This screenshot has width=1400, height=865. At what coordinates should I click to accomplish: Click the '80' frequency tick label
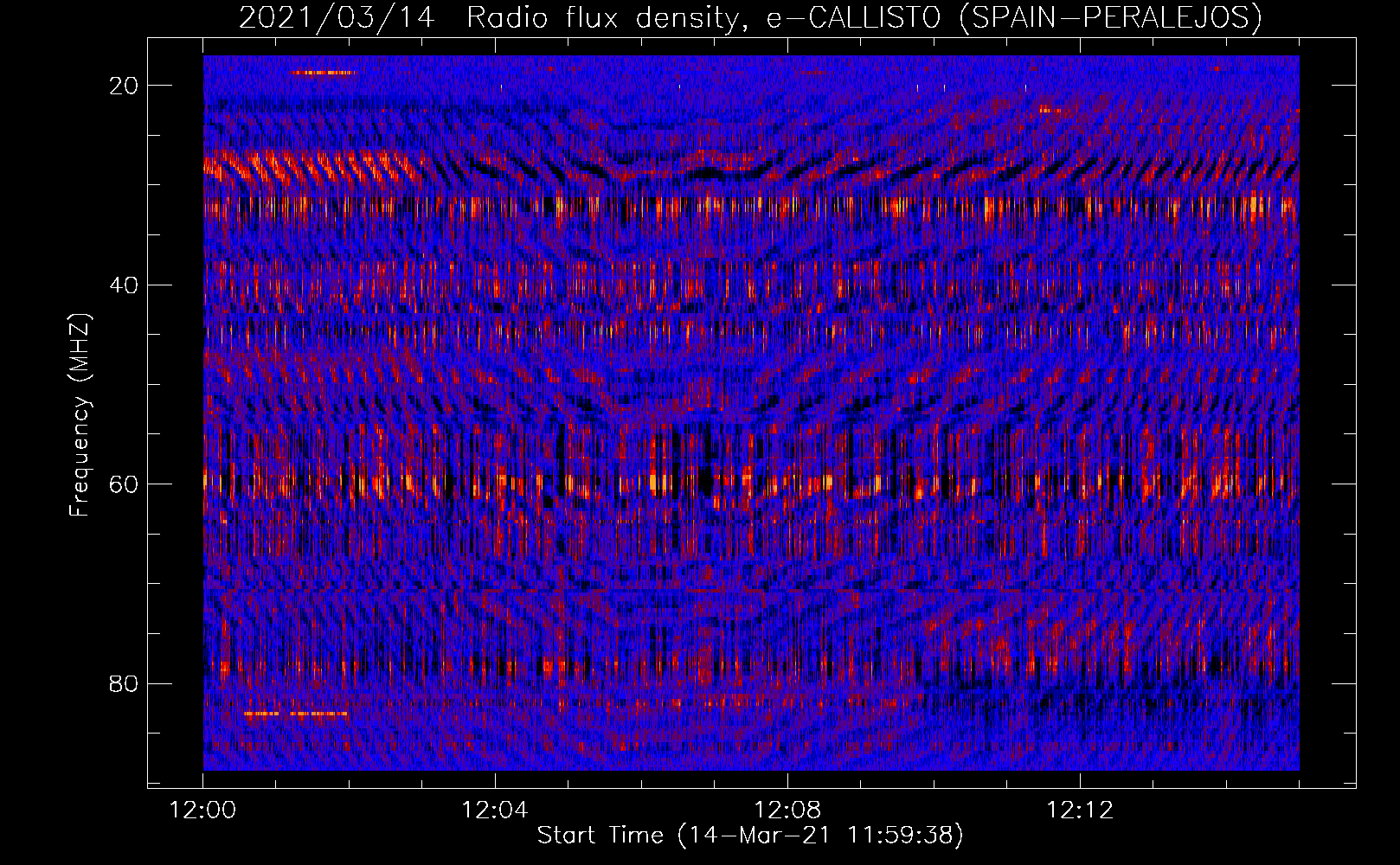(x=124, y=683)
